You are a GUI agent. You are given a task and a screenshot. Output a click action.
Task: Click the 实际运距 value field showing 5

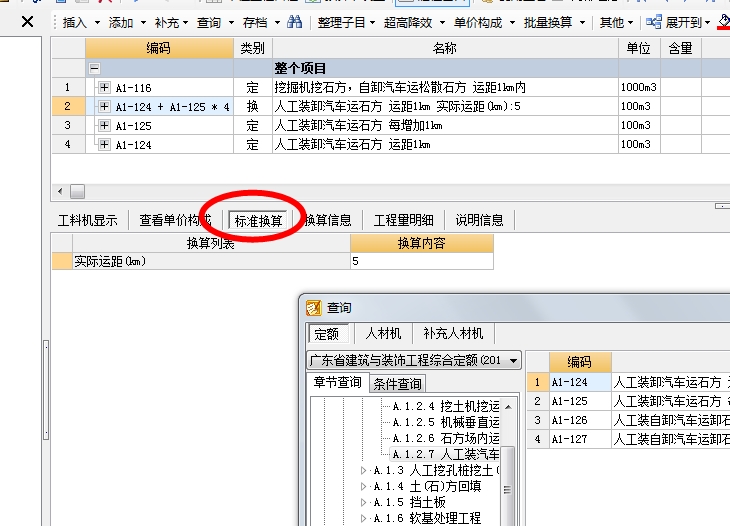pyautogui.click(x=422, y=261)
